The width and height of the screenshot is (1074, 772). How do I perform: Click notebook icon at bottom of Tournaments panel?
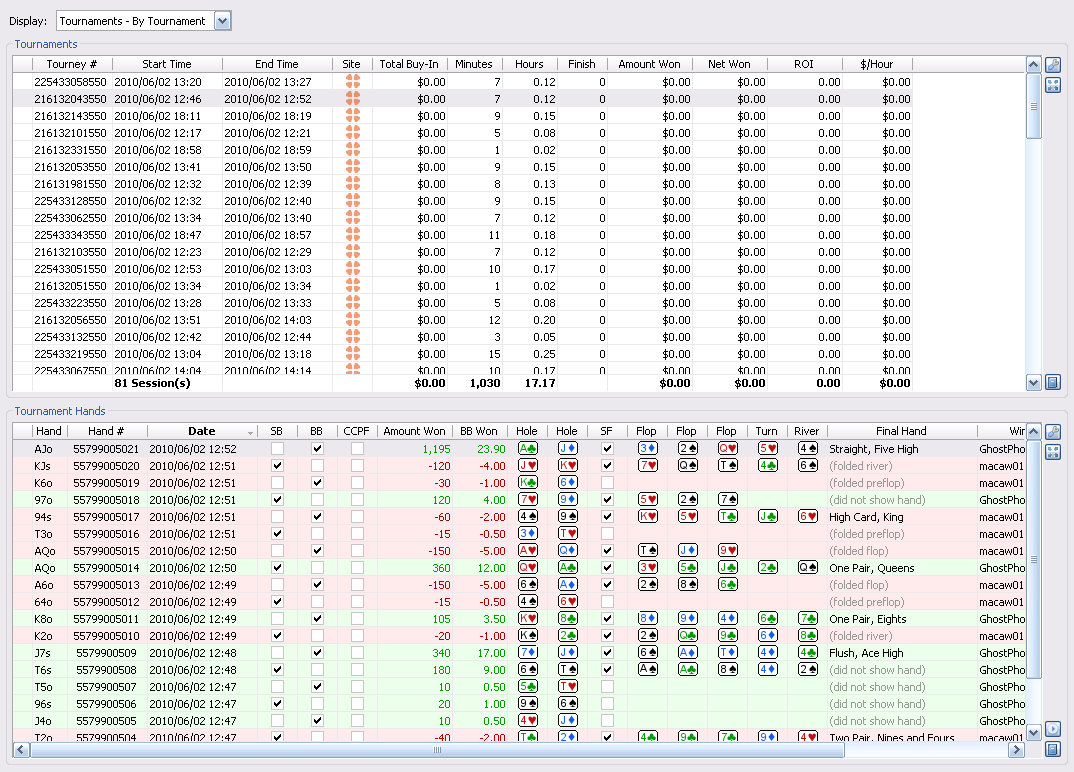coord(1052,382)
